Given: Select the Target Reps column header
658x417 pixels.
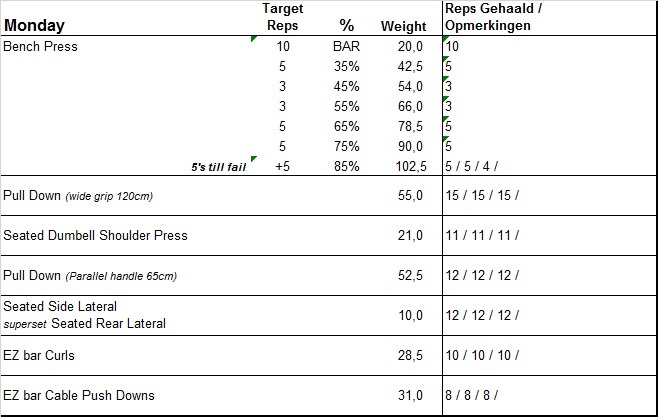Looking at the screenshot, I should (x=283, y=17).
